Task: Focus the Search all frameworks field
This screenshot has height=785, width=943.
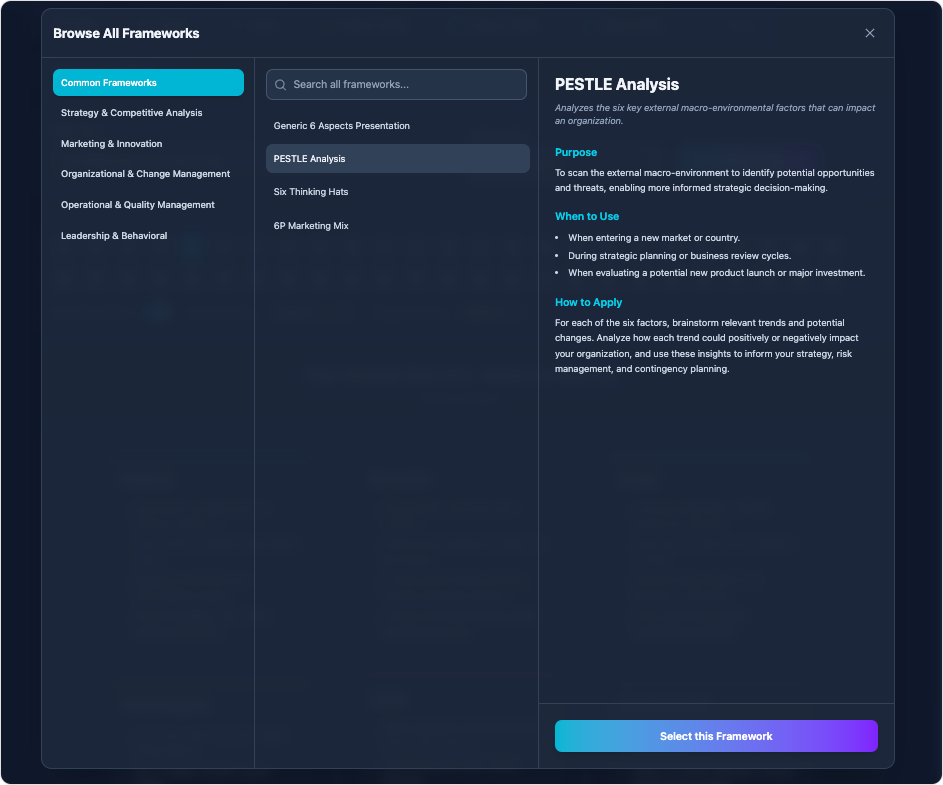Action: point(405,85)
